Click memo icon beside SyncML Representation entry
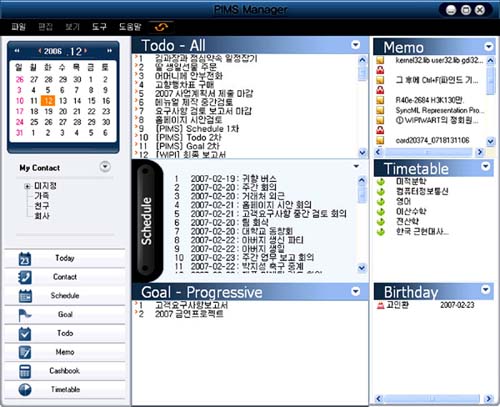The image size is (500, 407). (380, 110)
